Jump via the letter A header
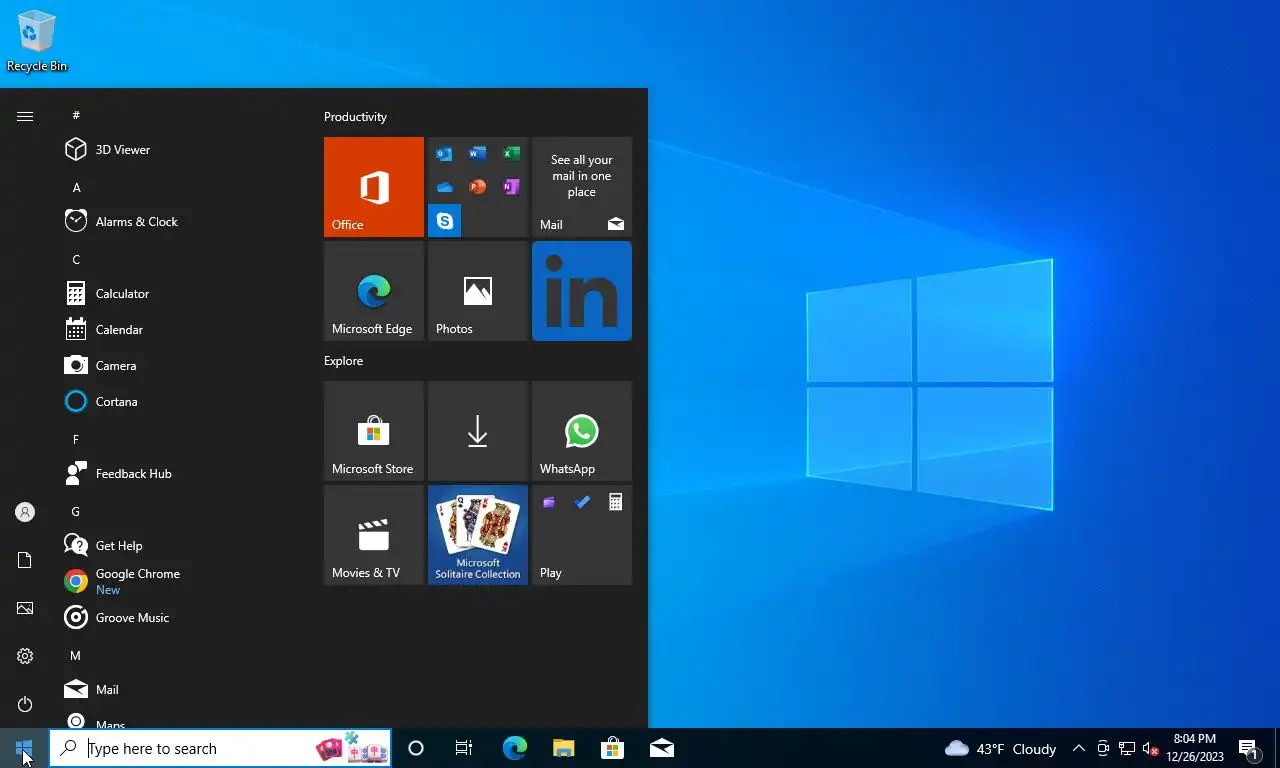1280x768 pixels. 76,188
